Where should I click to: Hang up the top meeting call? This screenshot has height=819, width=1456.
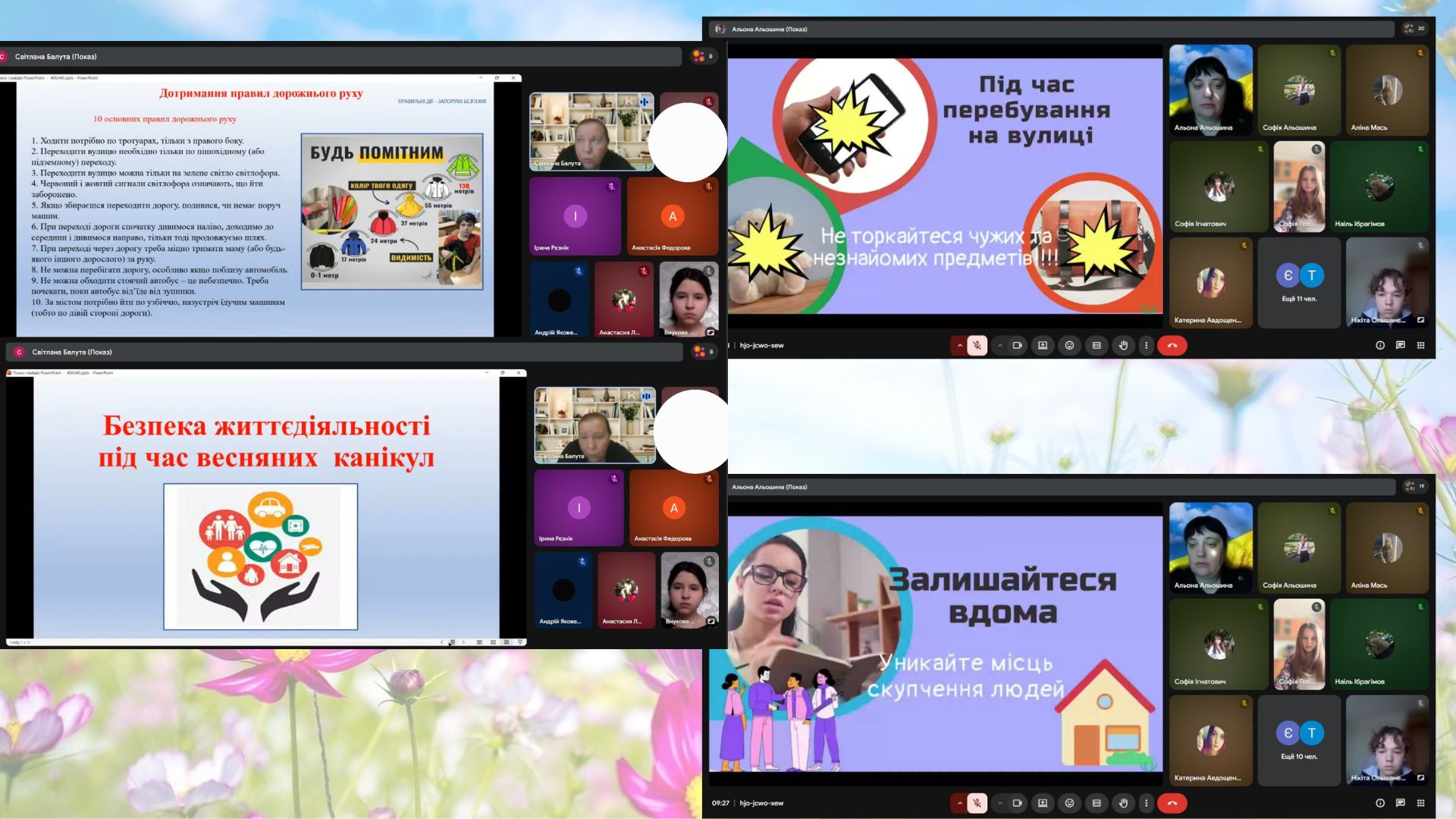point(1172,346)
